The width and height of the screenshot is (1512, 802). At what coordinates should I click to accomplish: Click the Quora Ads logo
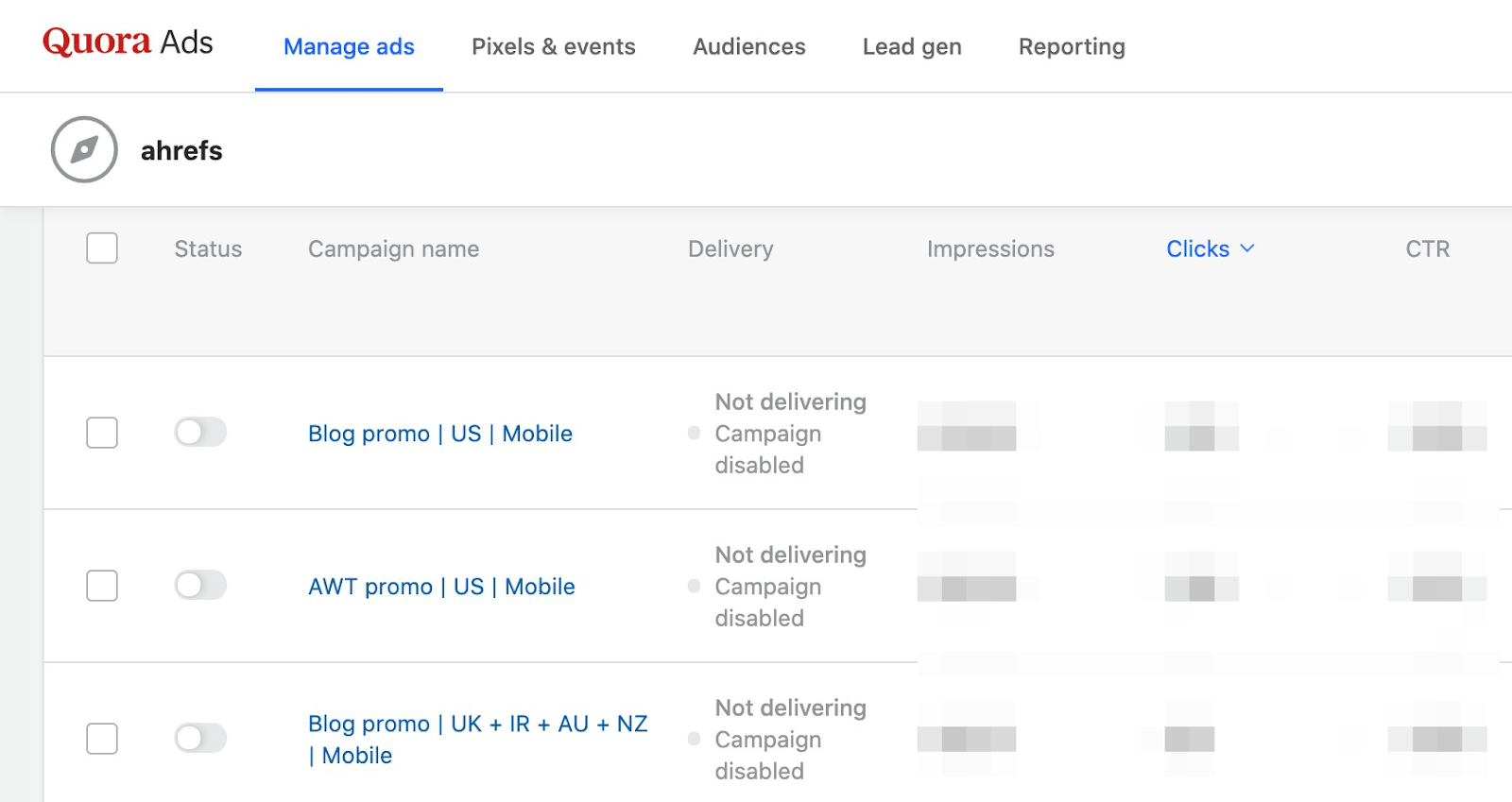128,43
